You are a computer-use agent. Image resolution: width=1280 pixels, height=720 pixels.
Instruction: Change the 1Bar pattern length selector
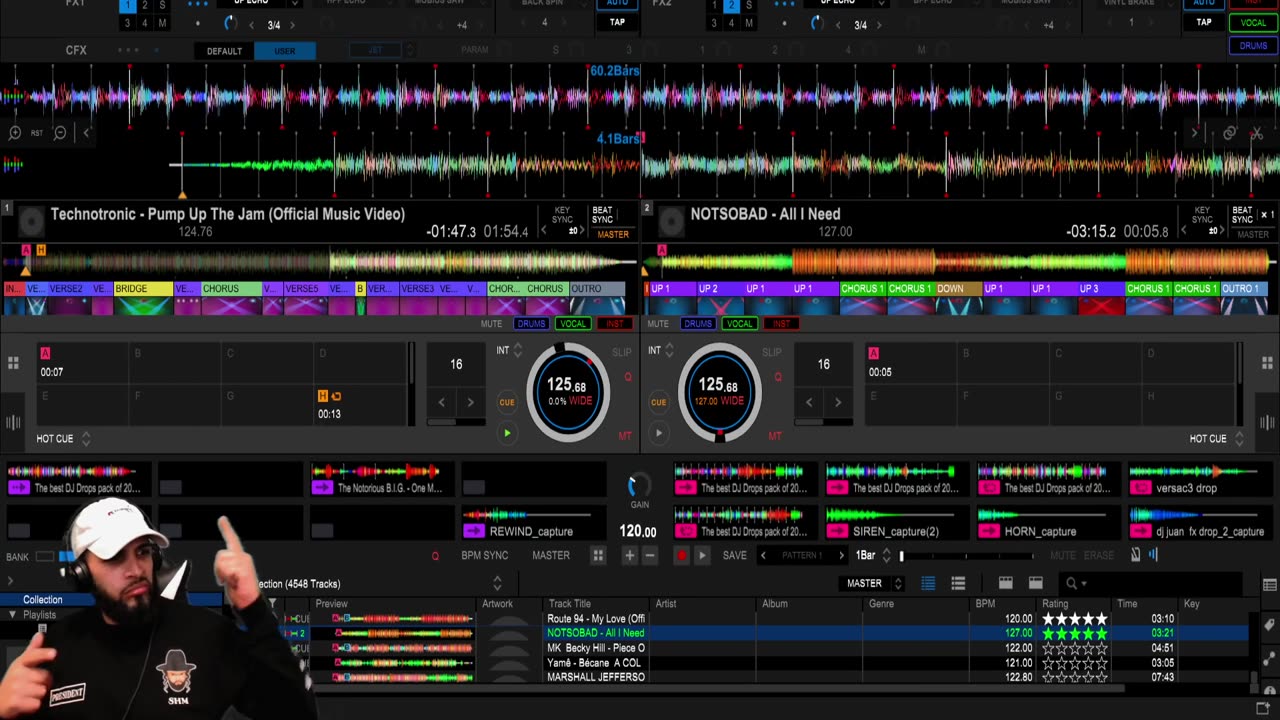pos(866,556)
